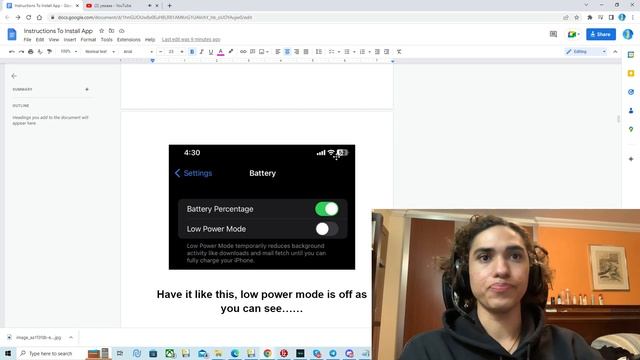This screenshot has width=640, height=360.
Task: Open Contacts in the side panel
Action: click(x=631, y=111)
